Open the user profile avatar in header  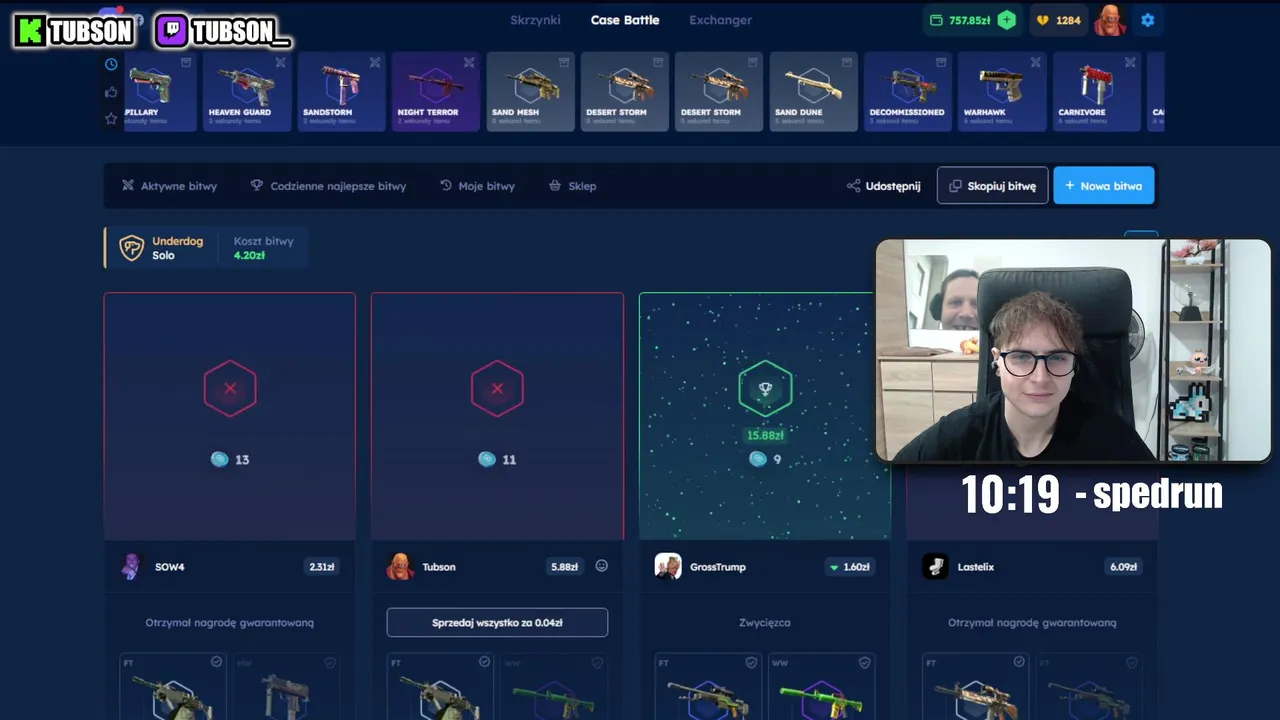[1111, 19]
